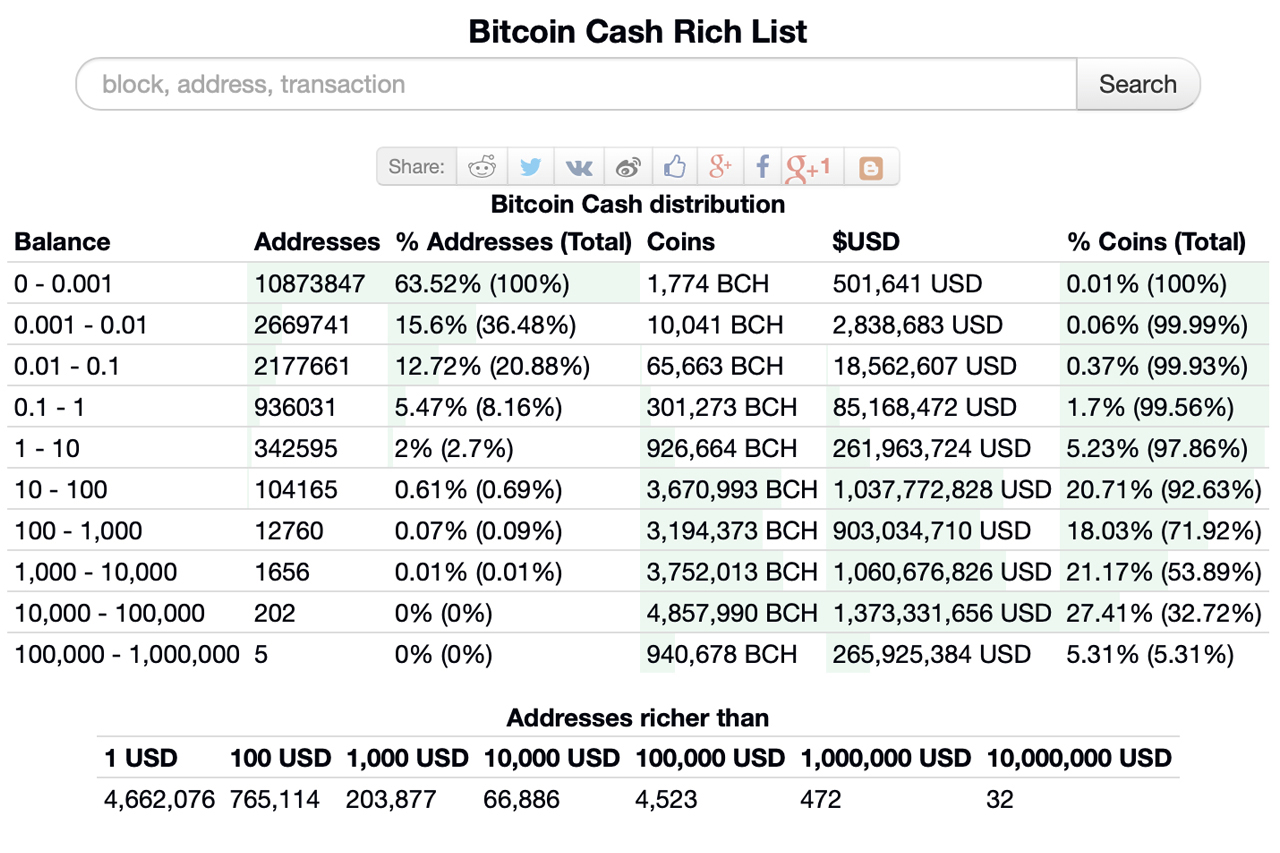Like the page with thumbs-up icon
Screen dimensions: 1280x853
point(674,166)
